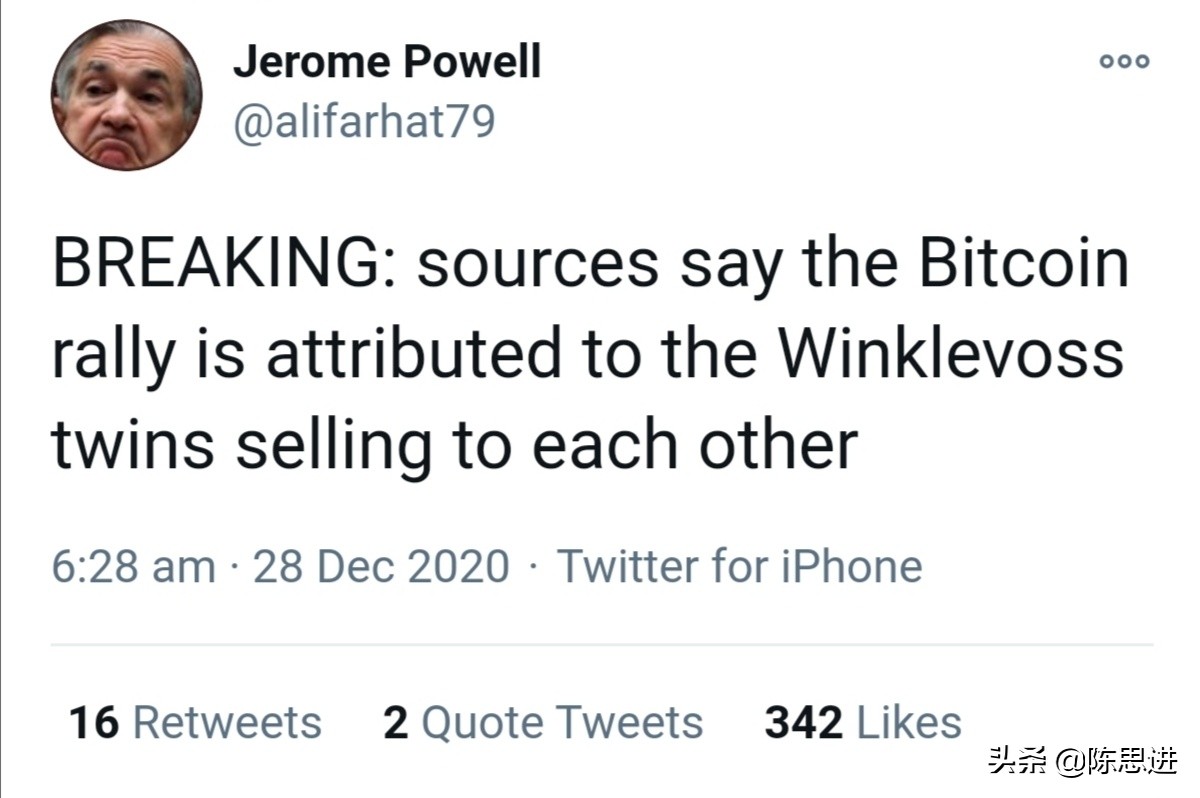Viewport: 1200px width, 798px height.
Task: Click the word Bitcoin in the tweet
Action: pyautogui.click(x=1024, y=264)
